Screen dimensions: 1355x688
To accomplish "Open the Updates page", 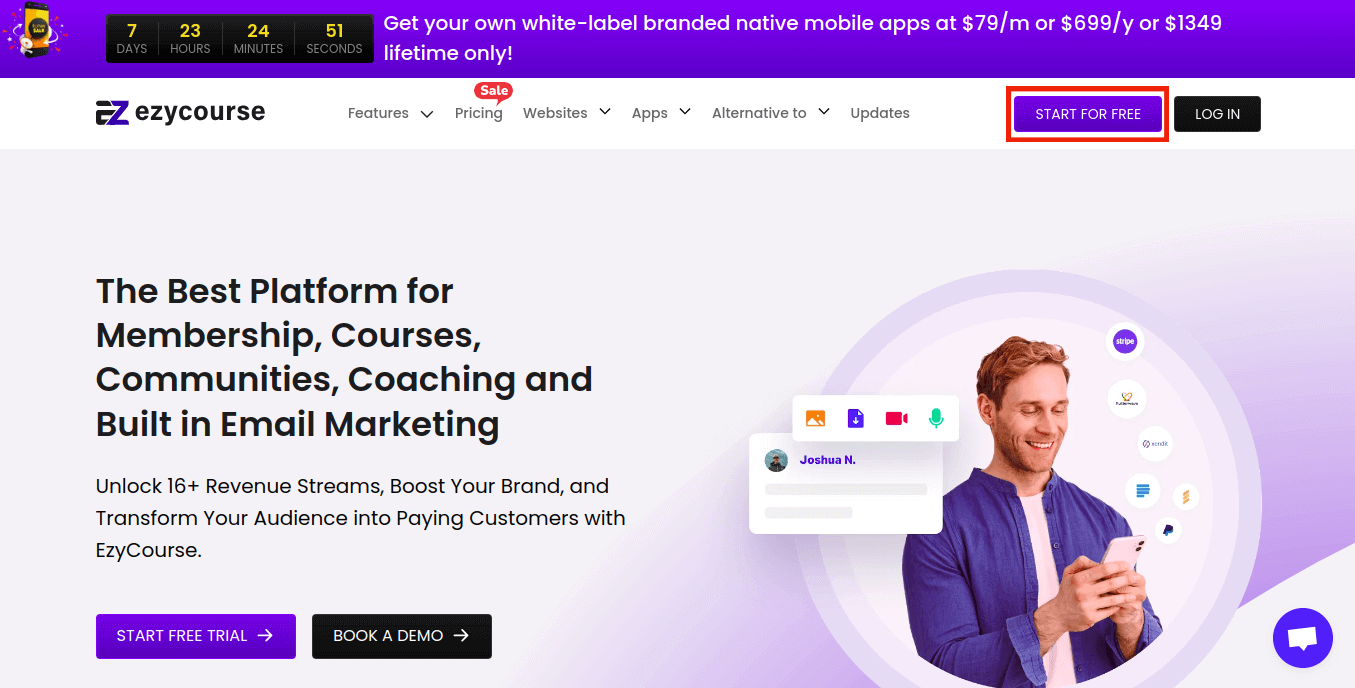I will pyautogui.click(x=880, y=113).
